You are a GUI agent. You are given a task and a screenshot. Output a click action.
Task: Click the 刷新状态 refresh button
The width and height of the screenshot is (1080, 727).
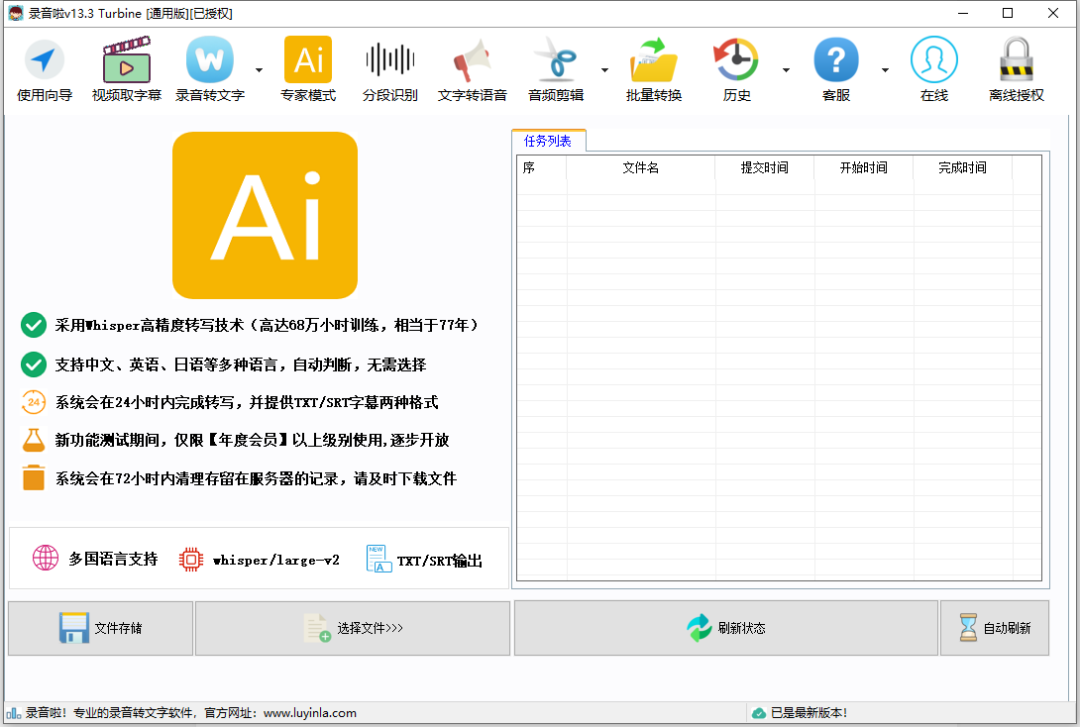726,628
